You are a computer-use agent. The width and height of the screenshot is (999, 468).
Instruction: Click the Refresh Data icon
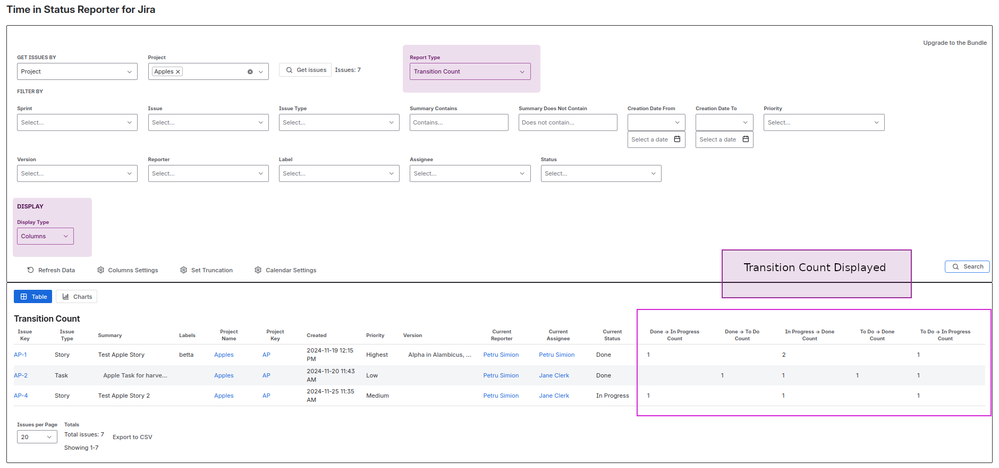pyautogui.click(x=31, y=270)
